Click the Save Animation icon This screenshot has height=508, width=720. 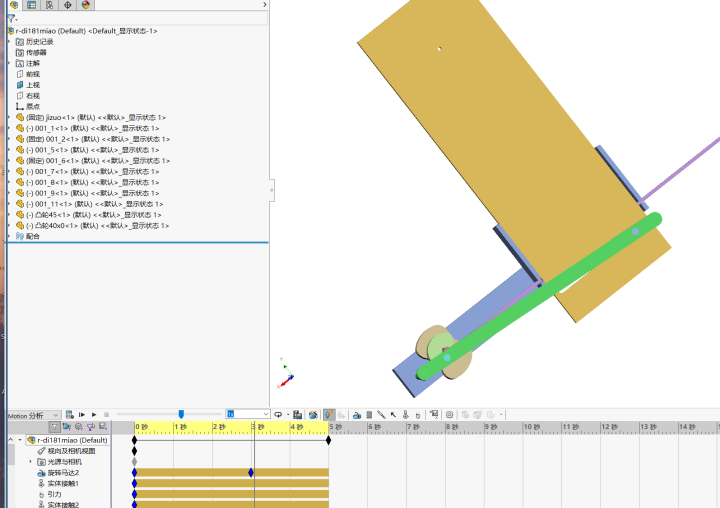(x=299, y=414)
